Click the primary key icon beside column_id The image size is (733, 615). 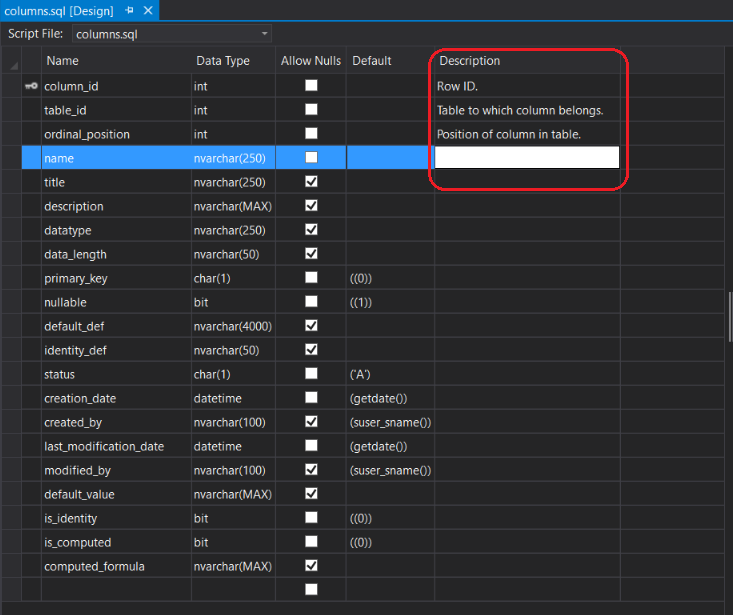point(30,86)
